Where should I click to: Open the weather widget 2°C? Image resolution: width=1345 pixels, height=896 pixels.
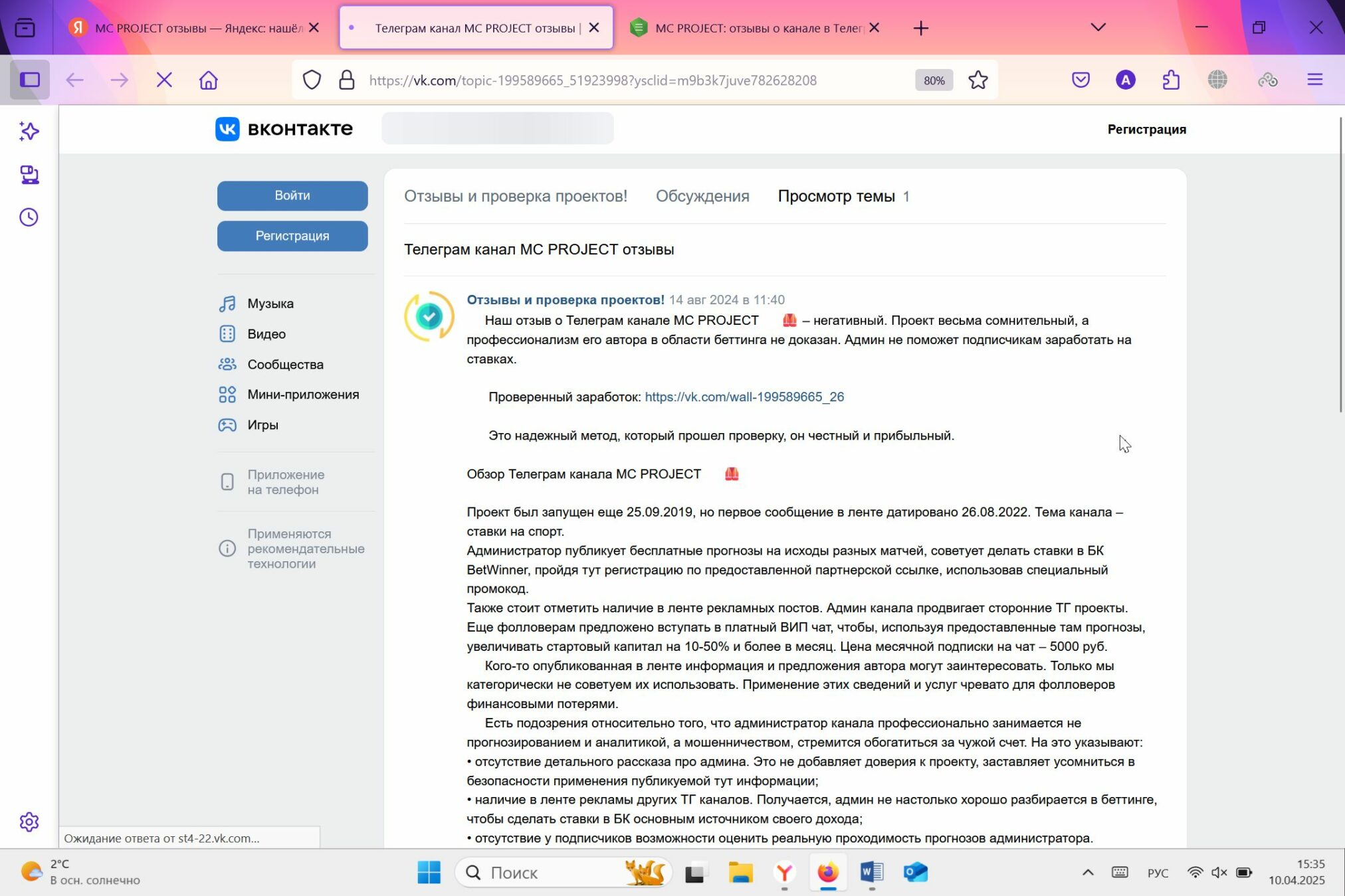click(x=81, y=872)
